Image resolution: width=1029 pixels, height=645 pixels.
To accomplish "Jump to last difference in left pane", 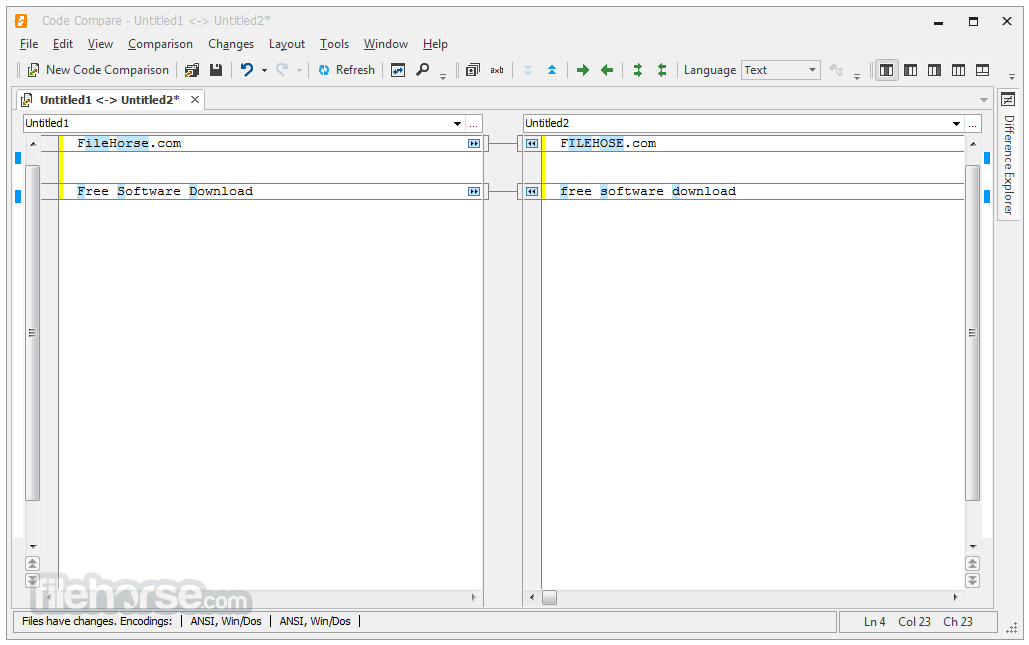I will [x=32, y=581].
